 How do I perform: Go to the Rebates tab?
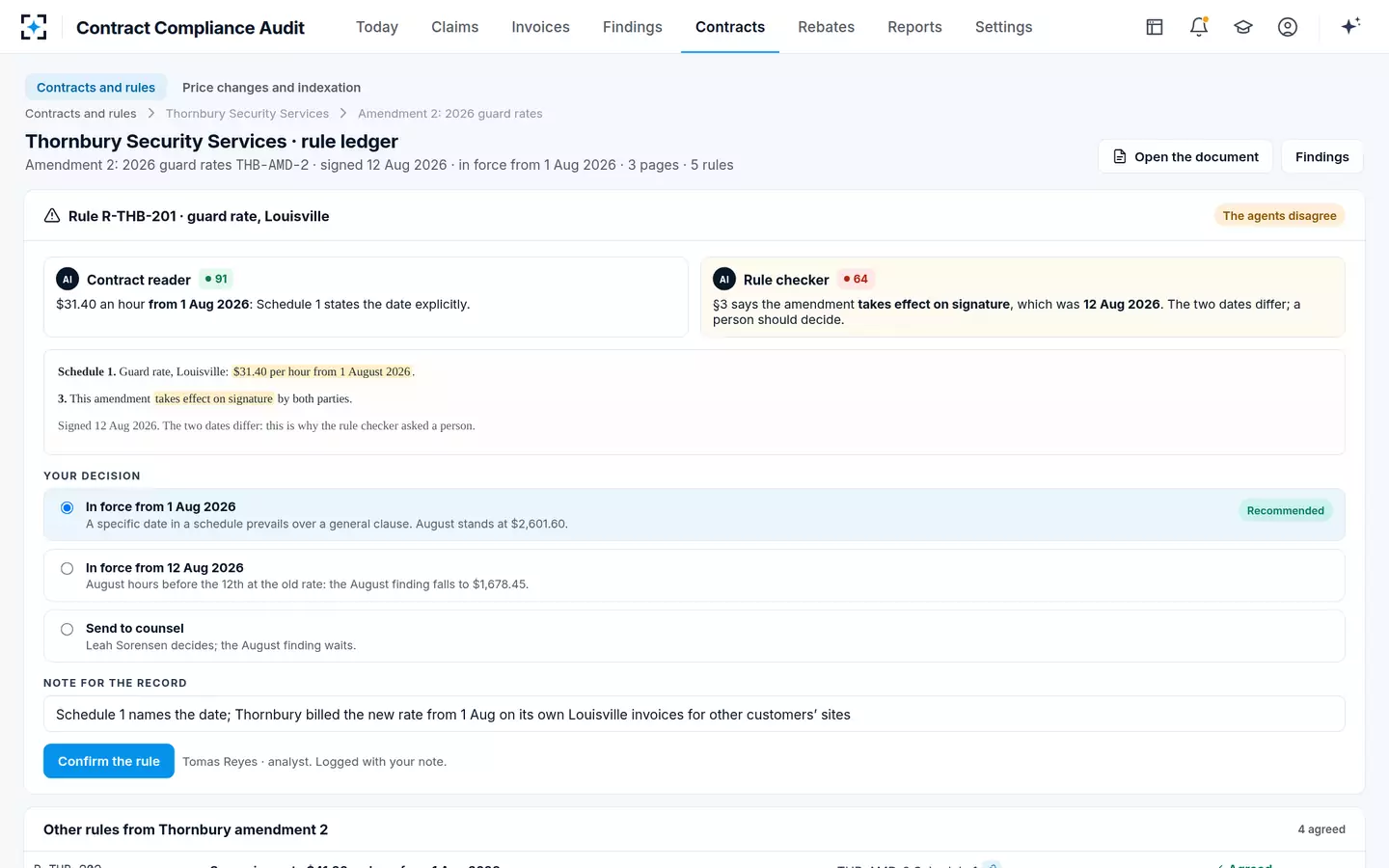click(x=827, y=27)
